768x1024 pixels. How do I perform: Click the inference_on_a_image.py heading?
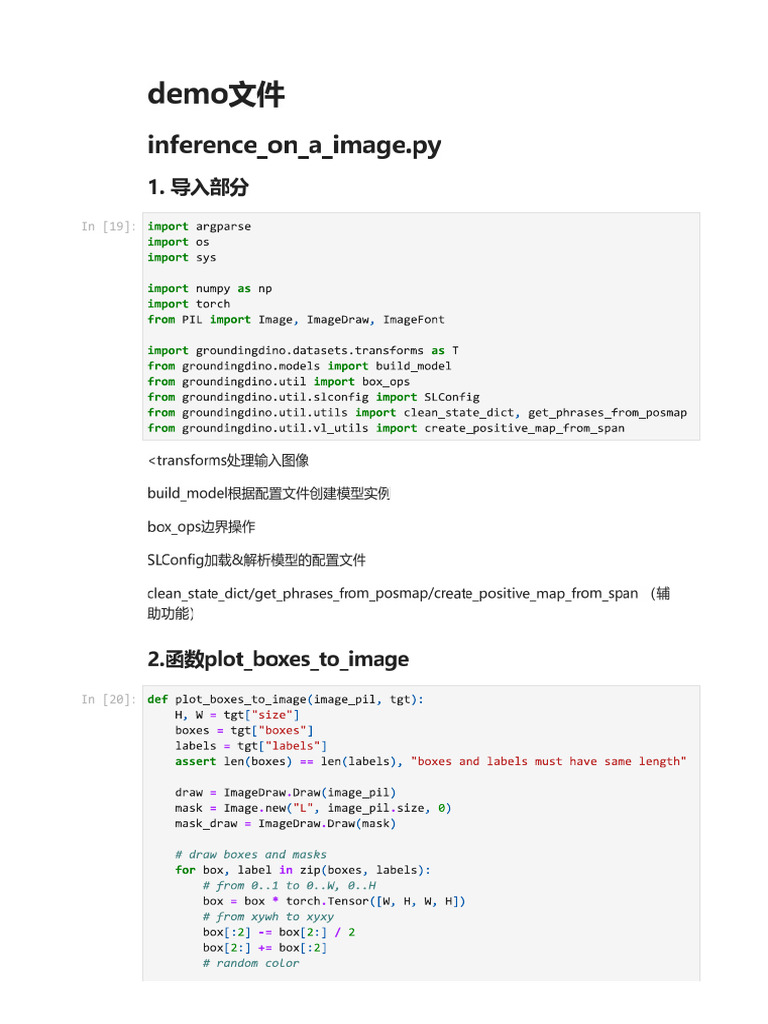(x=293, y=145)
